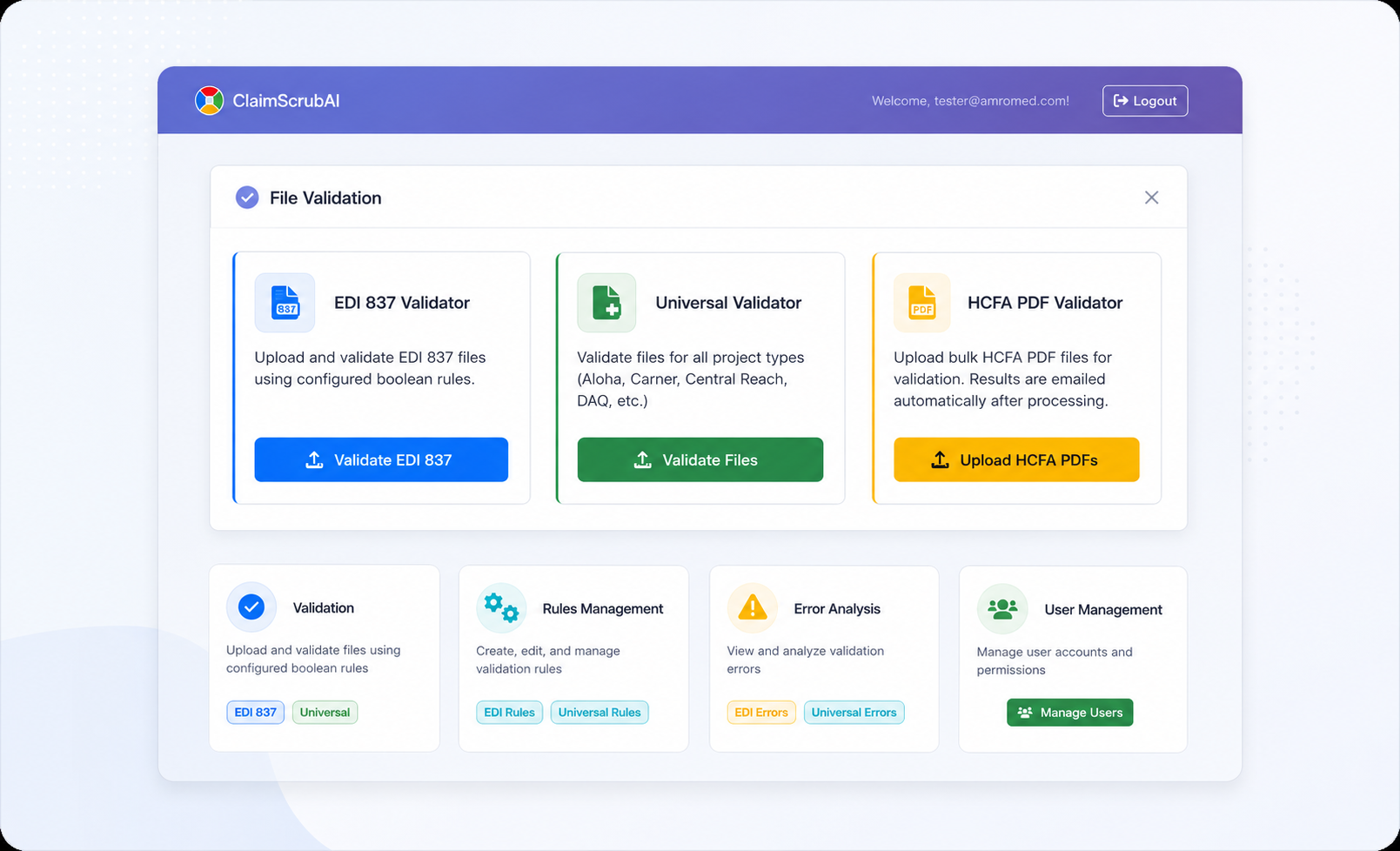Viewport: 1400px width, 851px height.
Task: Click the Validation card checkmark icon
Action: 251,606
